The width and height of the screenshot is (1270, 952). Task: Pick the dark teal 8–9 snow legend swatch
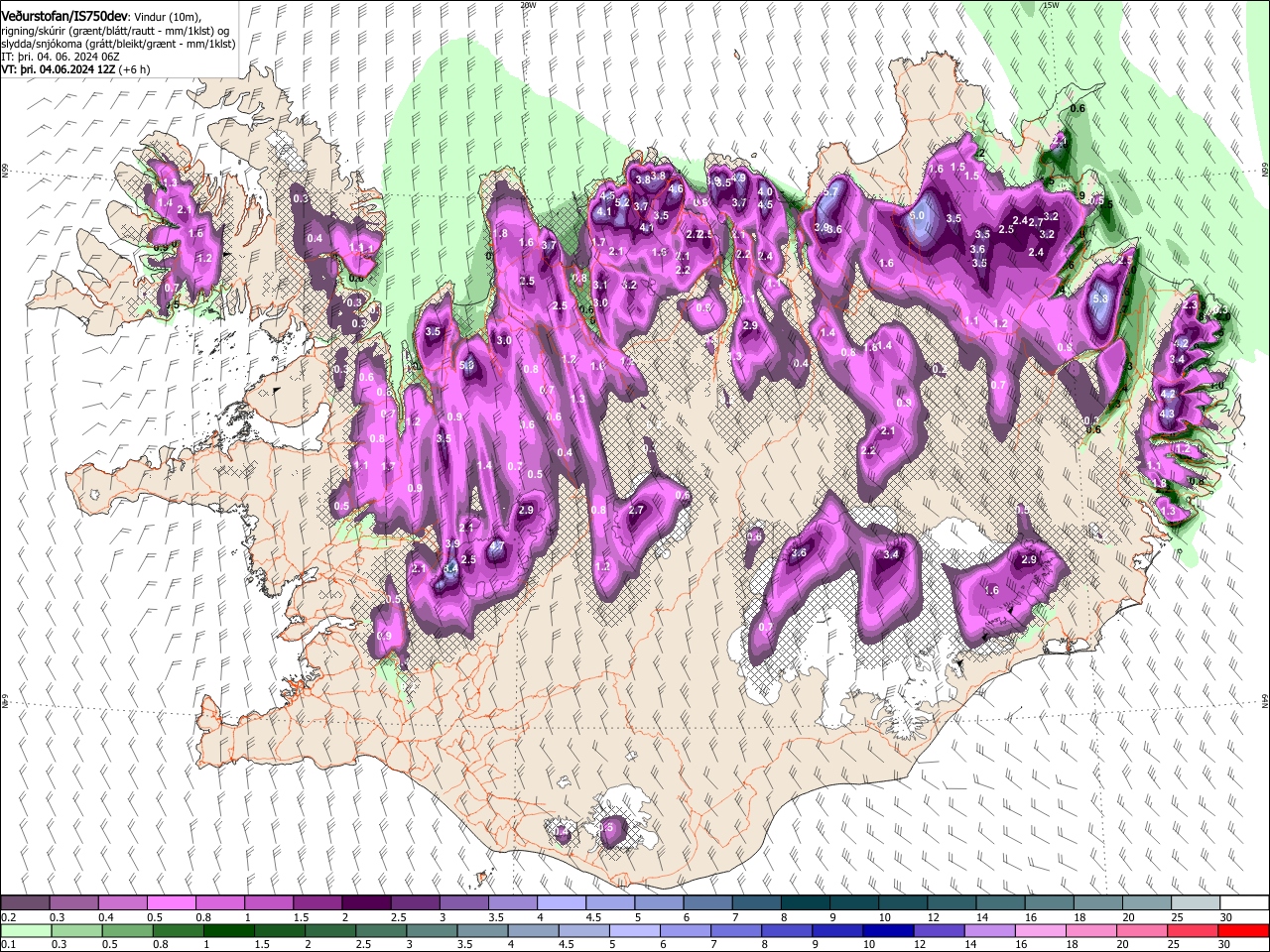point(806,903)
